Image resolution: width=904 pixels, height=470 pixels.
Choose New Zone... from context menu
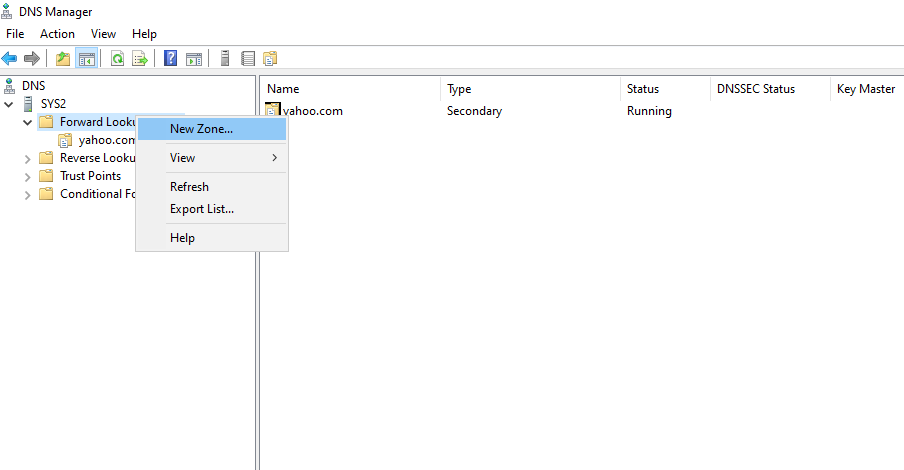coord(212,129)
